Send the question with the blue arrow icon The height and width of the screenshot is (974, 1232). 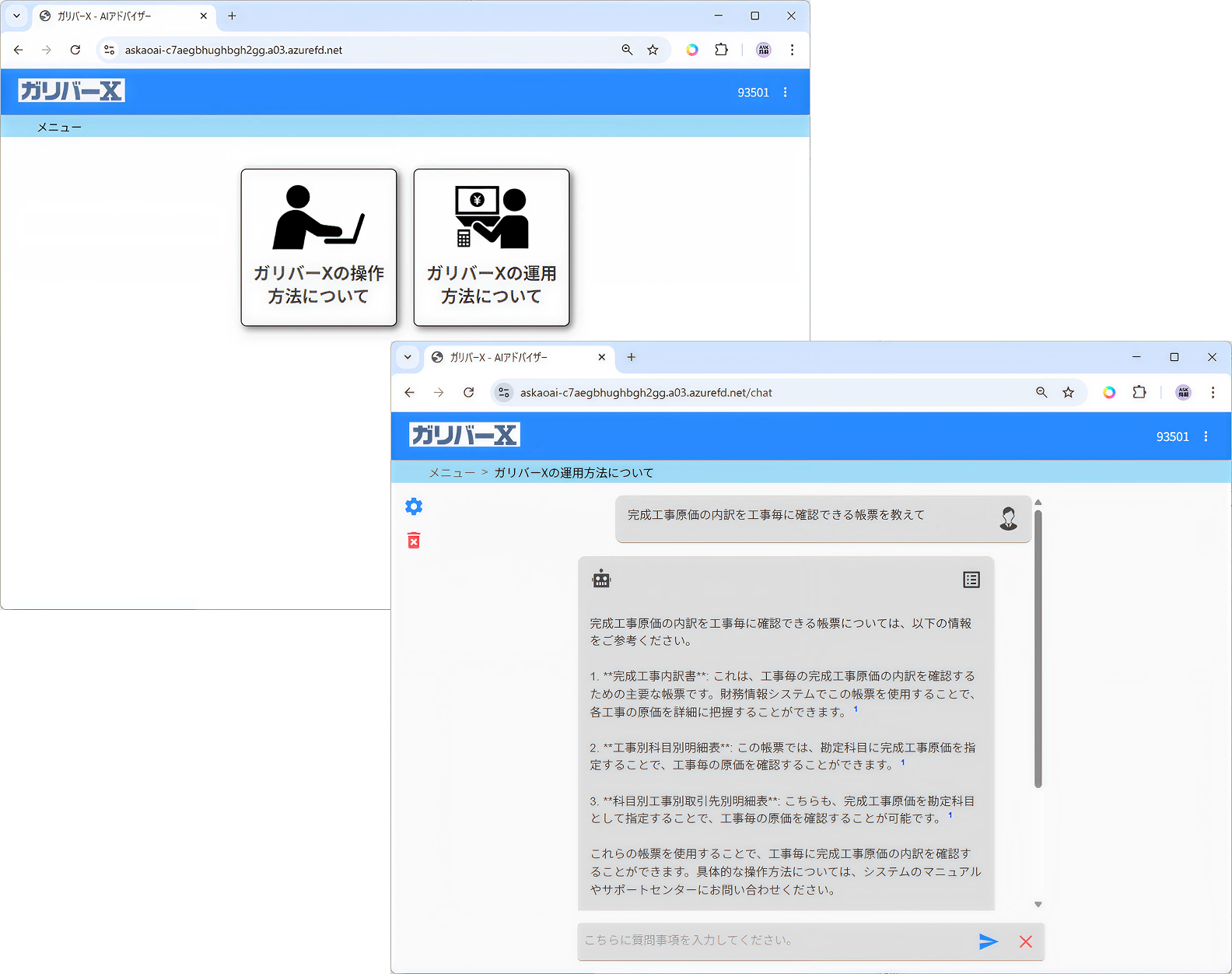[x=989, y=942]
